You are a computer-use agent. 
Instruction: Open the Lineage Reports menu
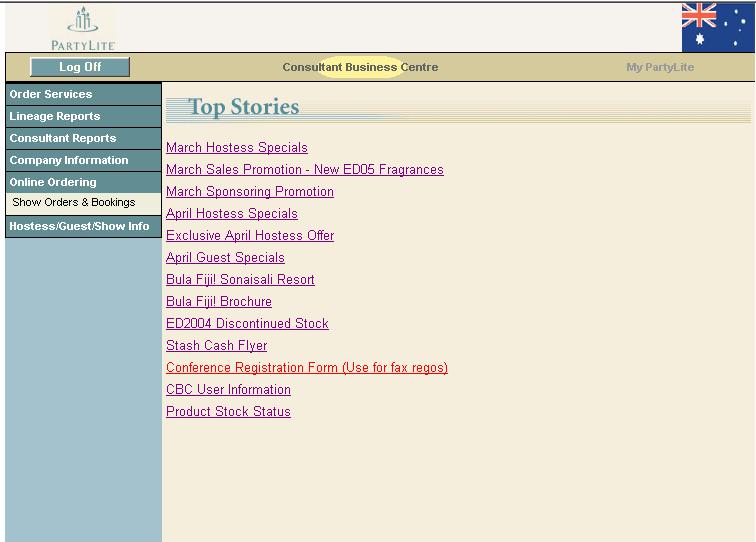(83, 116)
